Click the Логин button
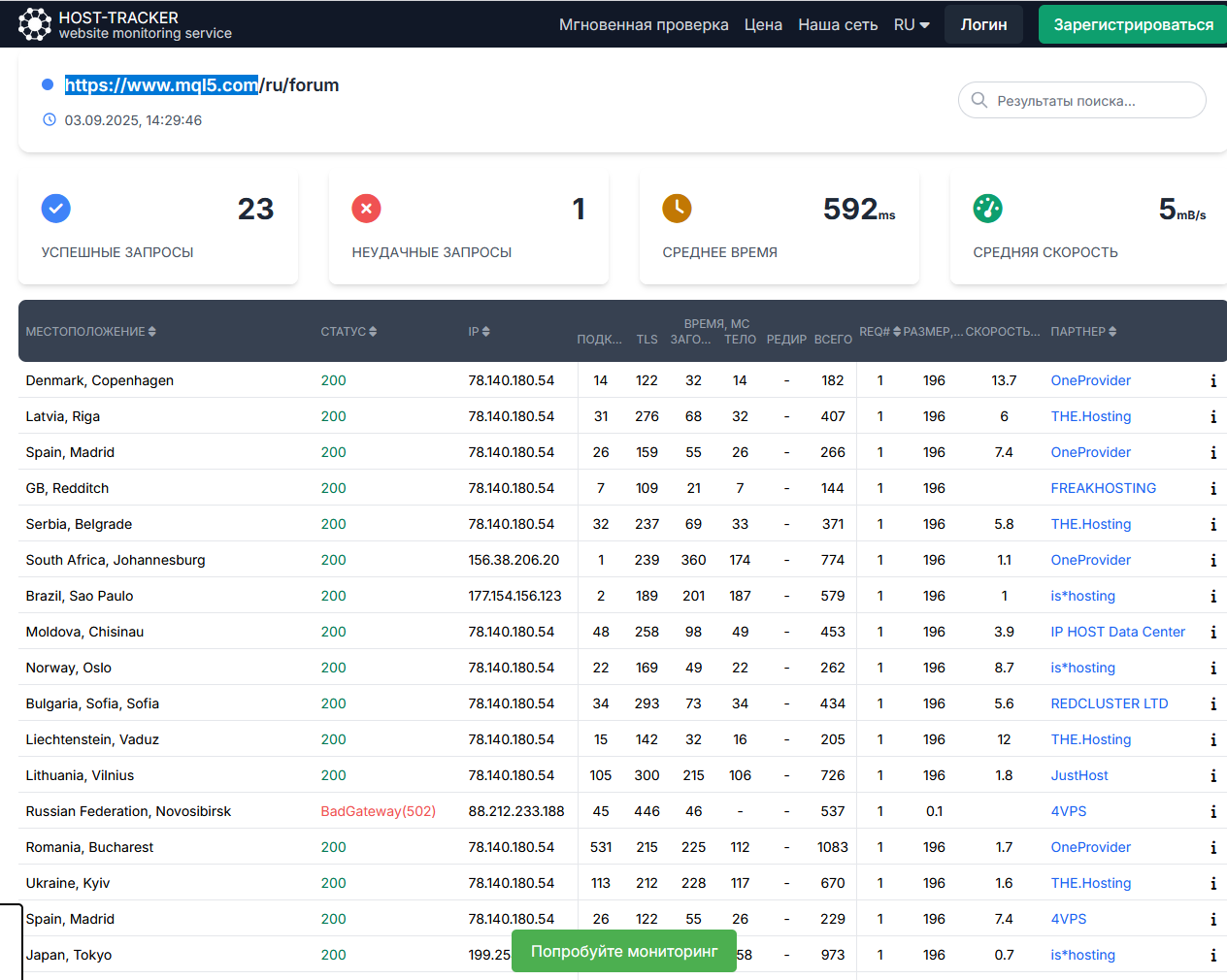1227x980 pixels. (x=984, y=24)
